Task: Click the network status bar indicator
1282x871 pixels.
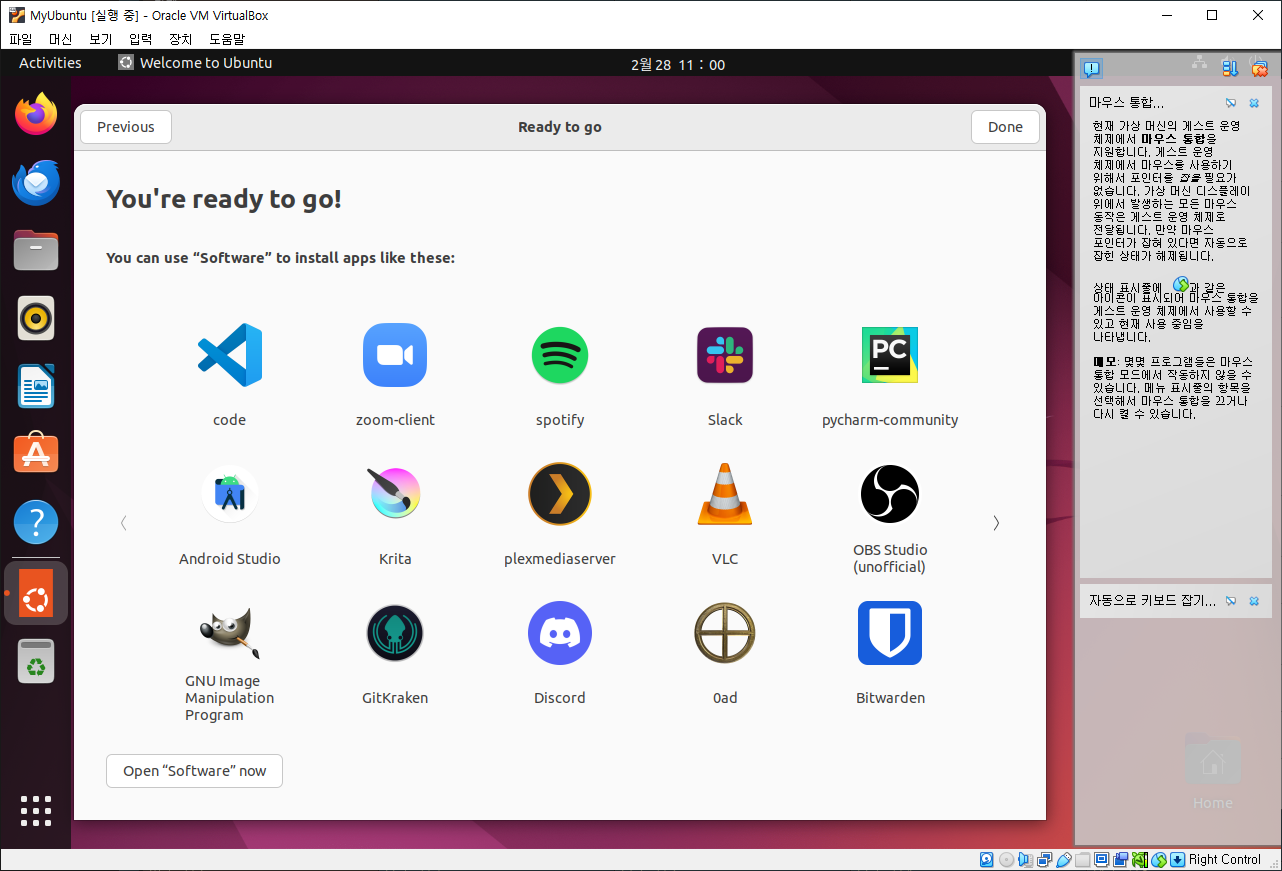Action: pyautogui.click(x=1045, y=859)
